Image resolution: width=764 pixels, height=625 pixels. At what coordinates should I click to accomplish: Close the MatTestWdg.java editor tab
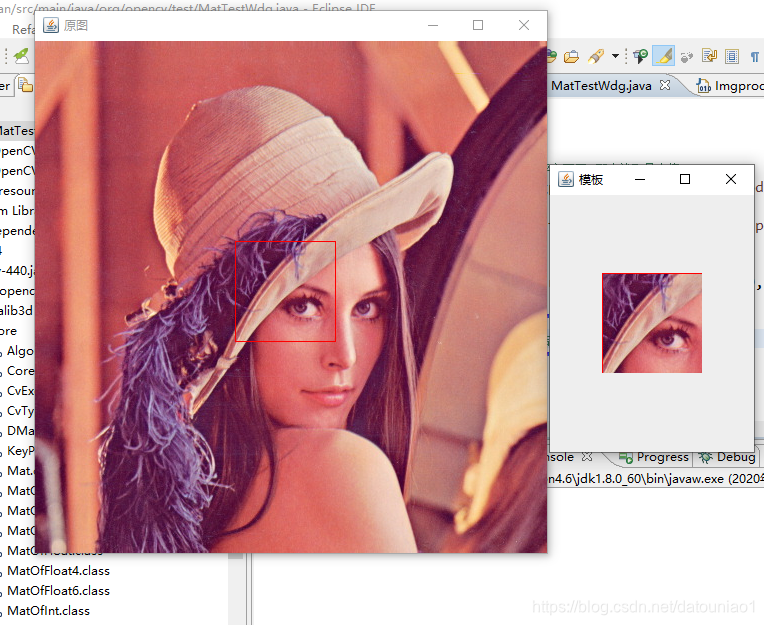pos(665,85)
